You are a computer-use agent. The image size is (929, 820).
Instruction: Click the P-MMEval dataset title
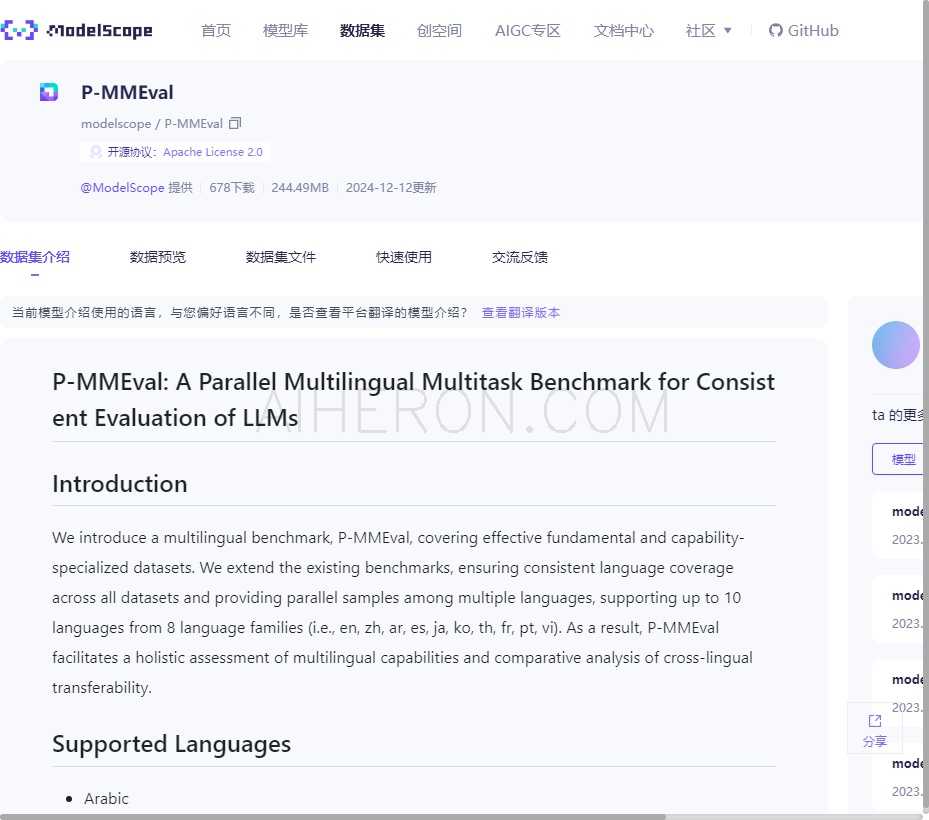127,92
